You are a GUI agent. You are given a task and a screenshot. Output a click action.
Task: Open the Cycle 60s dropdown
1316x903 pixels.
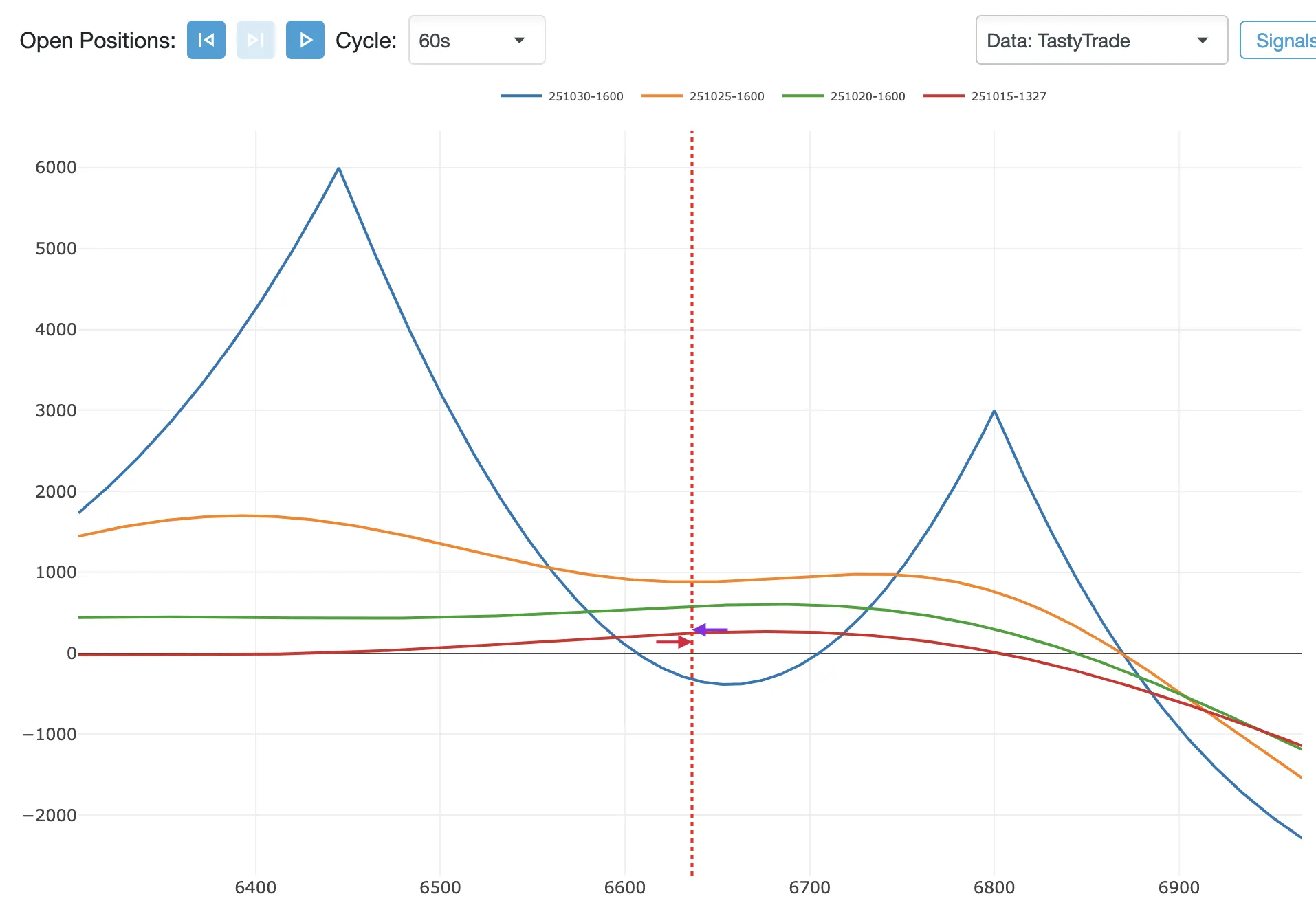476,41
